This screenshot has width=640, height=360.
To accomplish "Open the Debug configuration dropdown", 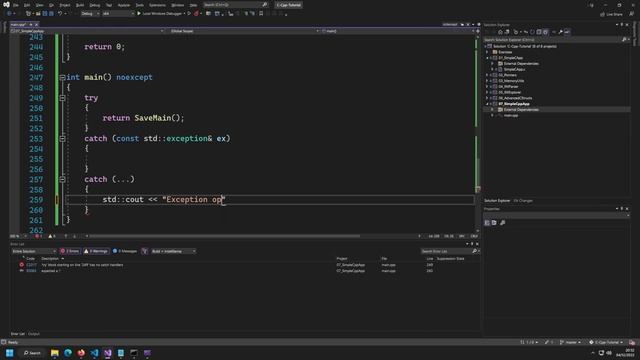I will click(x=90, y=13).
